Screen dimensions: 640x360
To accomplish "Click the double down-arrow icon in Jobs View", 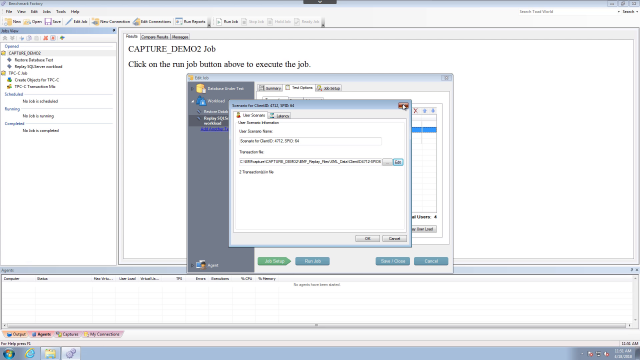I will pyautogui.click(x=12, y=38).
